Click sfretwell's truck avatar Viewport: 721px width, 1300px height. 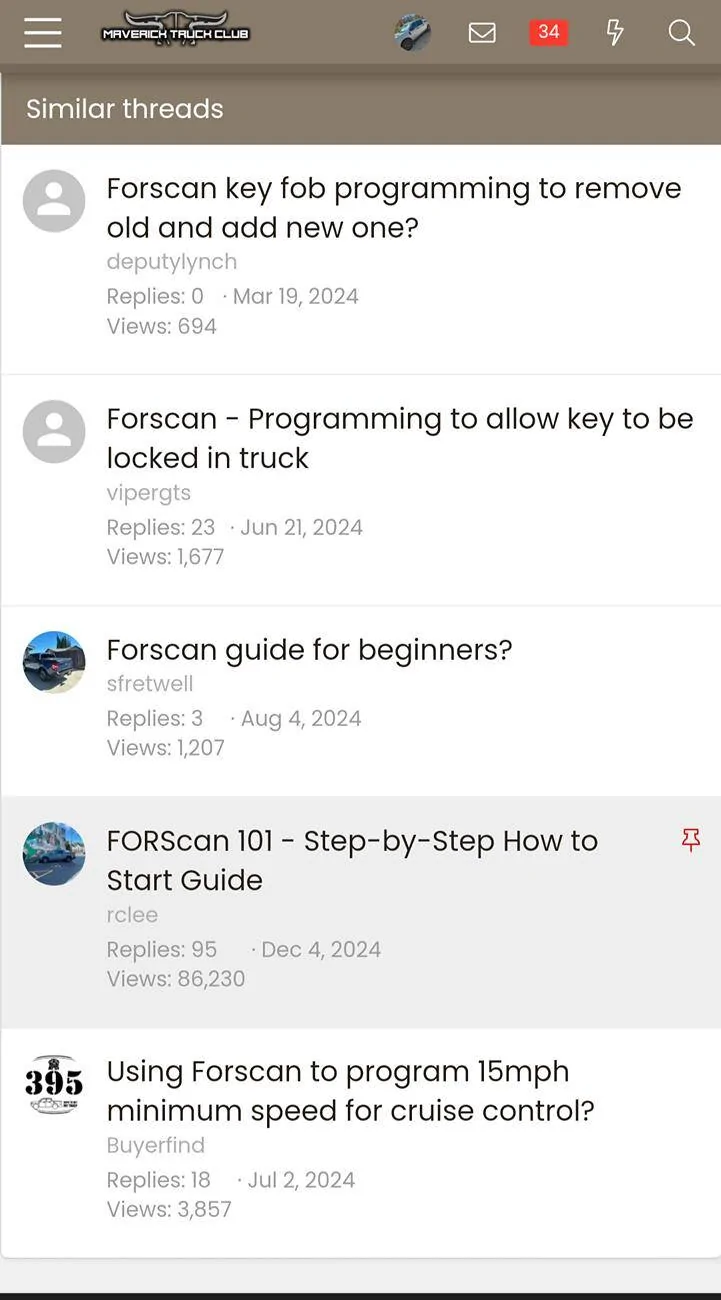[x=54, y=662]
